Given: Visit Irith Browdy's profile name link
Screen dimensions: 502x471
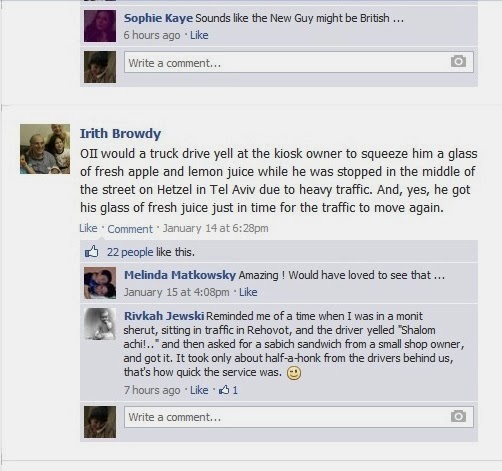Looking at the screenshot, I should pos(120,133).
